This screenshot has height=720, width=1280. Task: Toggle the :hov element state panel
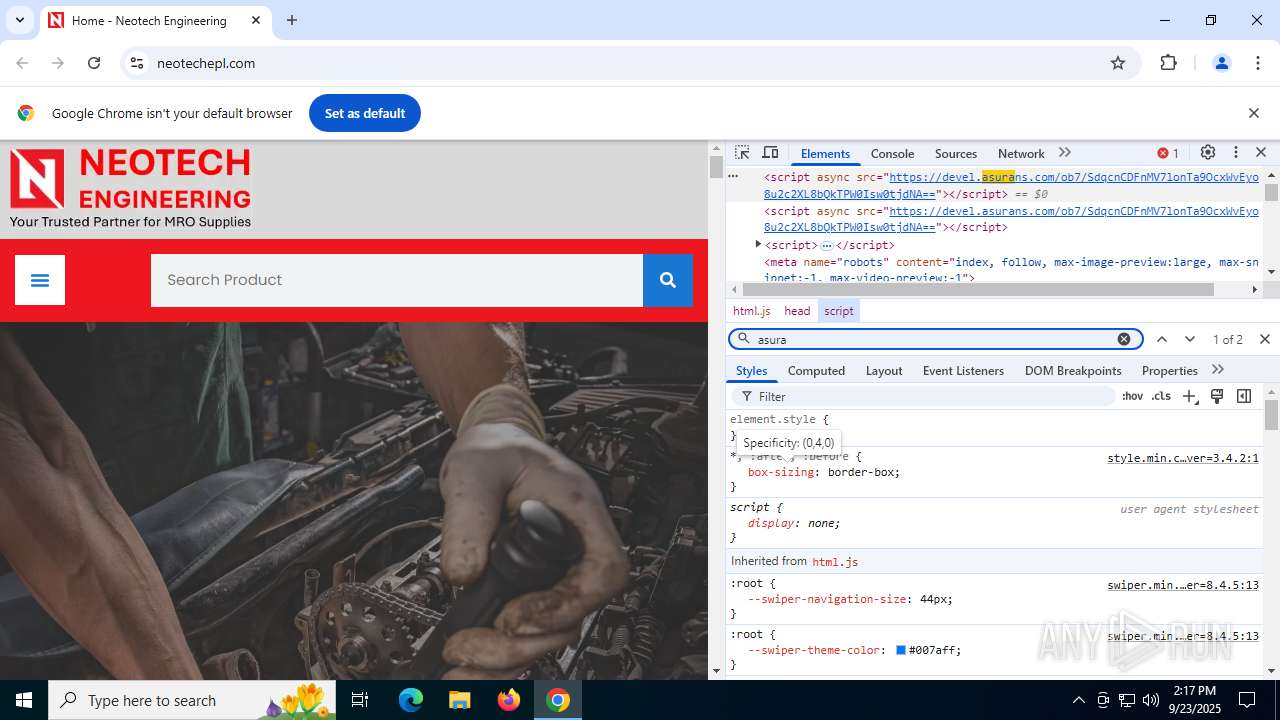click(x=1132, y=397)
